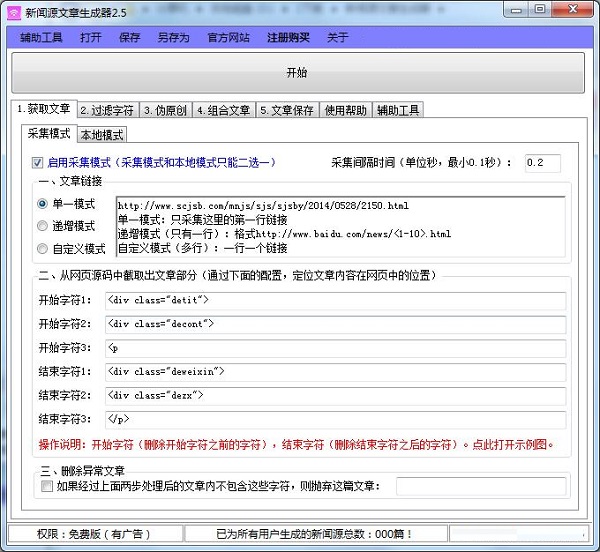
Task: Switch to the 2.过滤字符 tab
Action: pyautogui.click(x=108, y=111)
